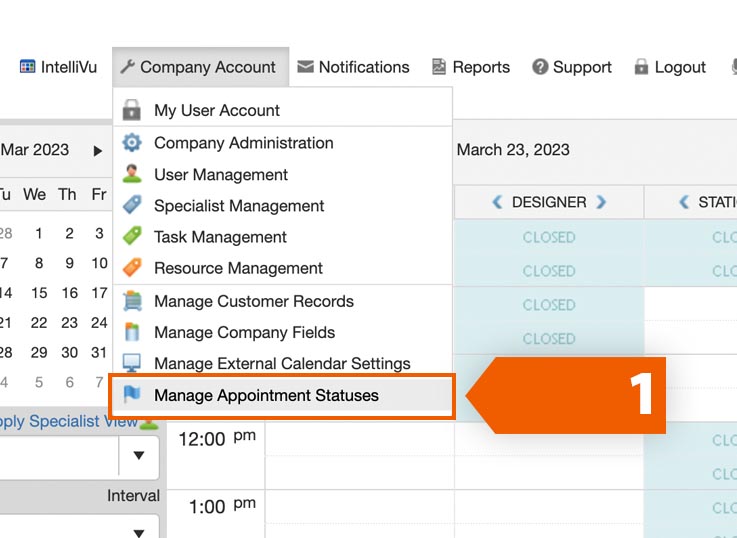Click the orange tag Resource Management icon
Screen dimensions: 737x538
pos(132,267)
